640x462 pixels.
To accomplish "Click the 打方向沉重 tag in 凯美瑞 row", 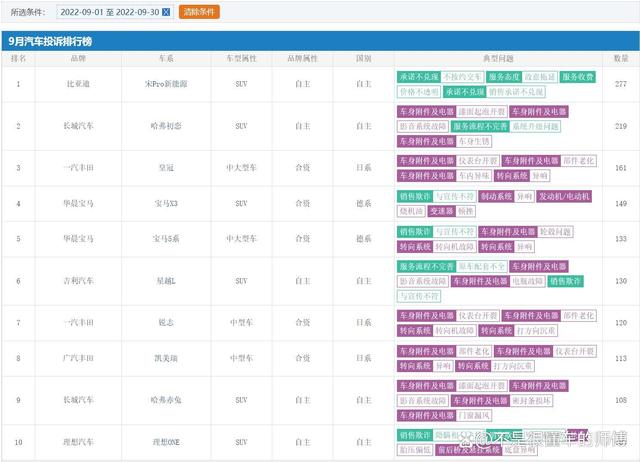I will [513, 366].
